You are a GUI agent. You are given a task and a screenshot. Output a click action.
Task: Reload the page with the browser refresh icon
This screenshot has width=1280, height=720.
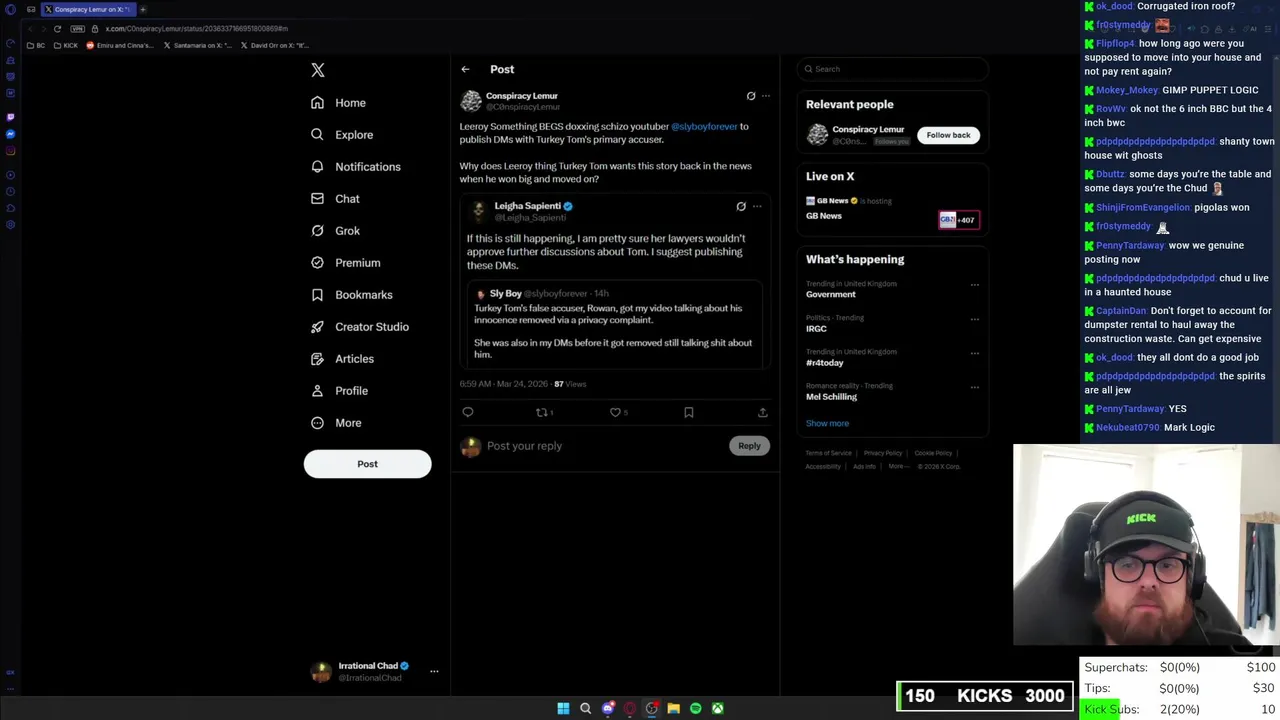[x=57, y=28]
